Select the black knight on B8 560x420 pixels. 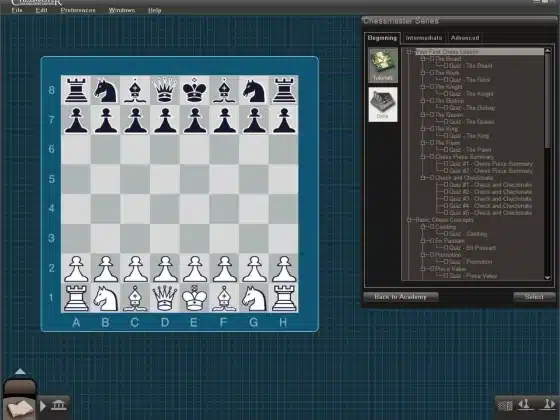(x=106, y=90)
